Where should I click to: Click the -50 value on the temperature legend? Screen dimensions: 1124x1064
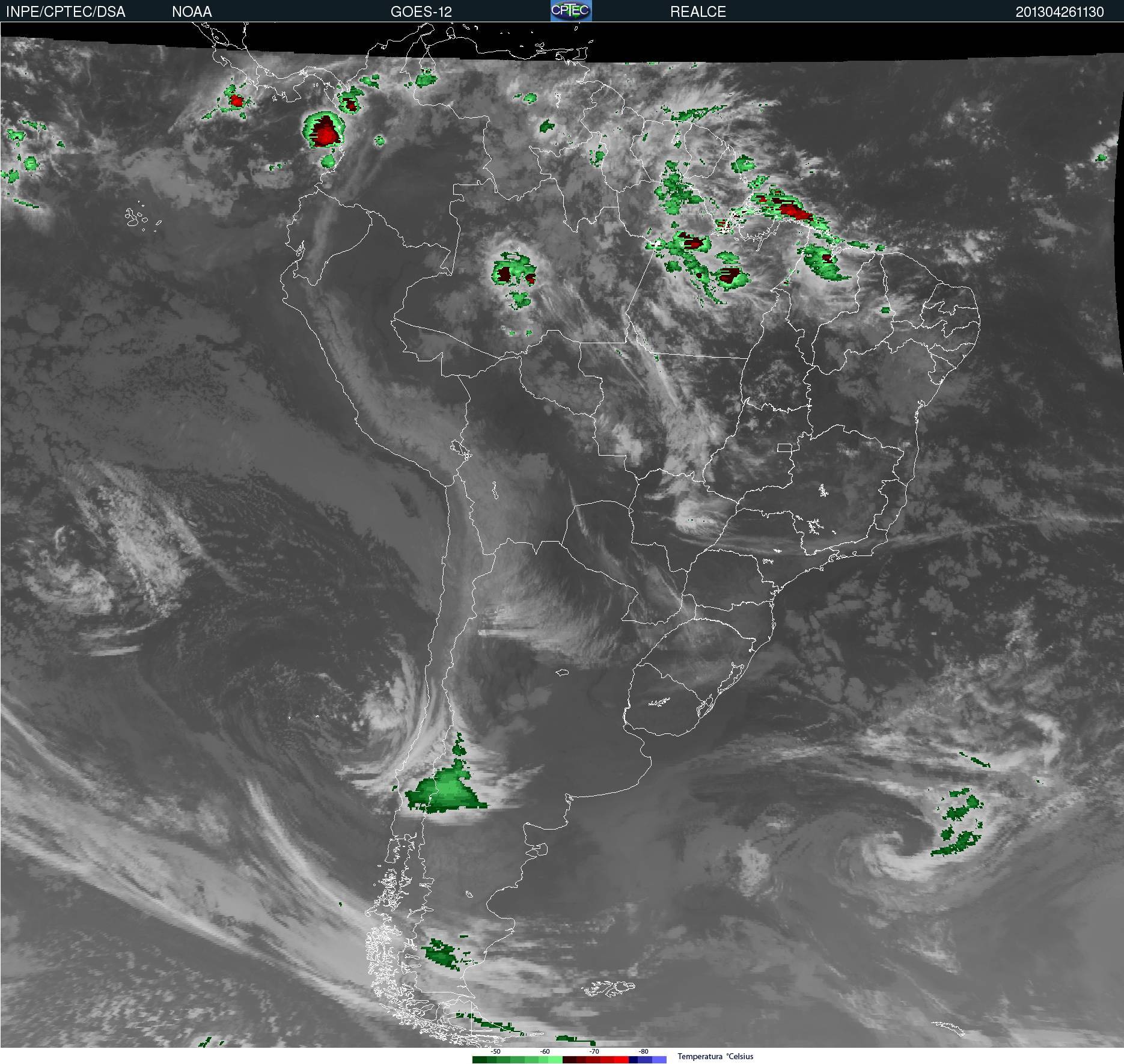click(496, 1051)
